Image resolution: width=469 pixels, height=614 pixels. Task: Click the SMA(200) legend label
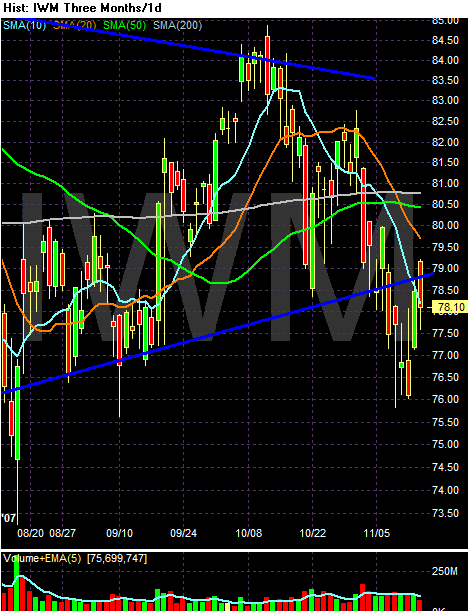click(177, 26)
